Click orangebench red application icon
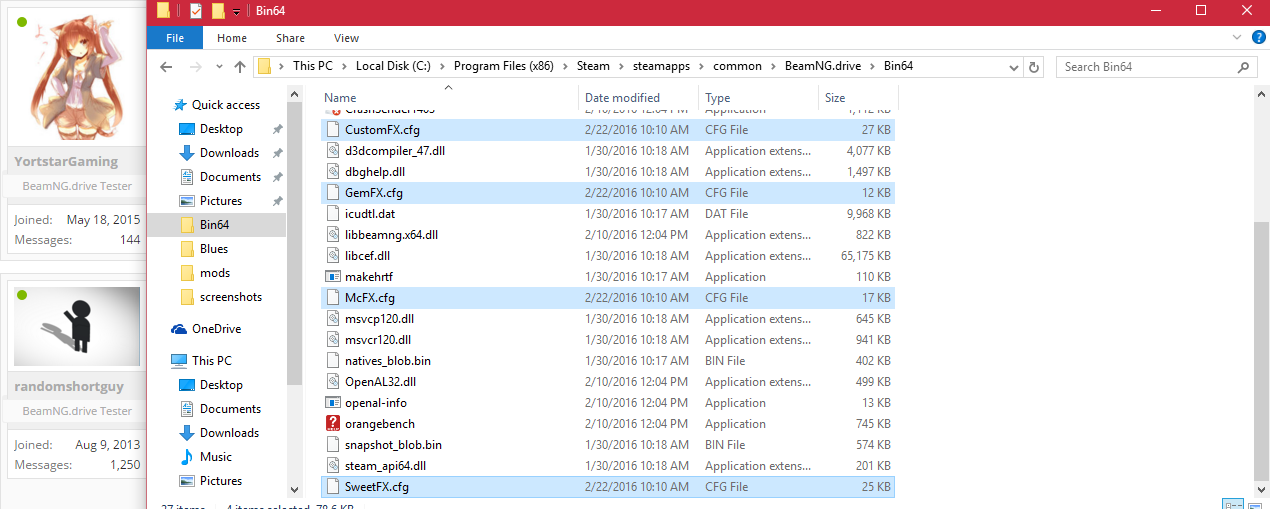1270x509 pixels. tap(333, 424)
